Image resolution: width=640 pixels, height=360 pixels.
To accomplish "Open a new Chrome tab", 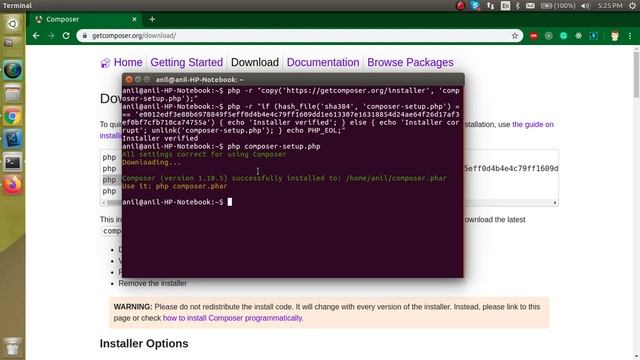I will tap(152, 19).
